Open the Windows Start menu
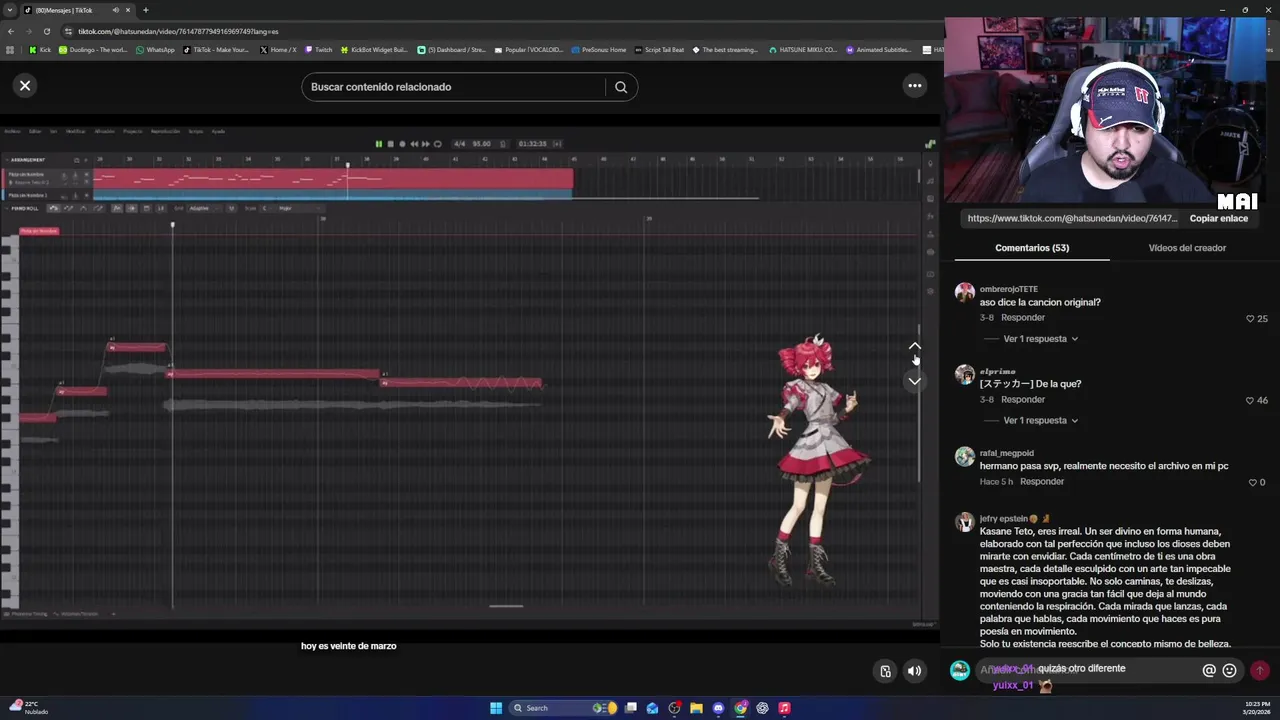The image size is (1280, 720). click(x=496, y=708)
